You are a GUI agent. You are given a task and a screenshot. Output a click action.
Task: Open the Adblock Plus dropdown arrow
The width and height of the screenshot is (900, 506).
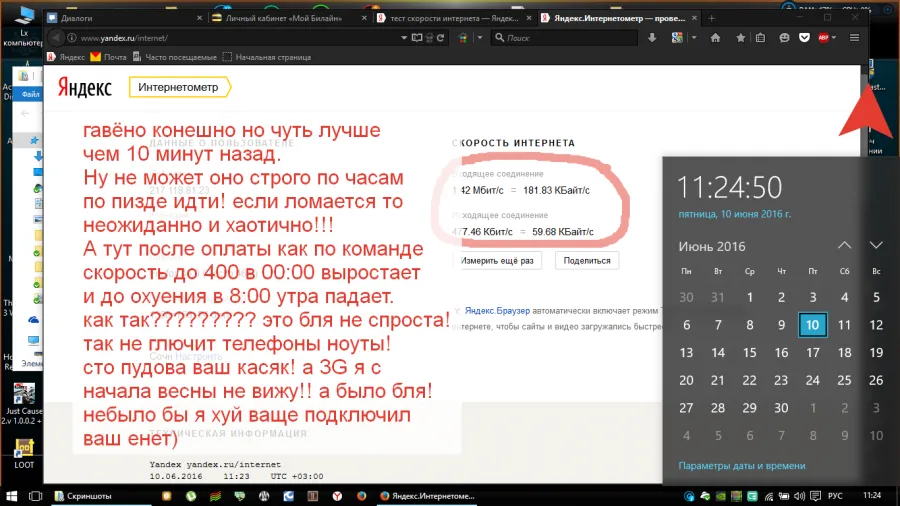pyautogui.click(x=833, y=38)
